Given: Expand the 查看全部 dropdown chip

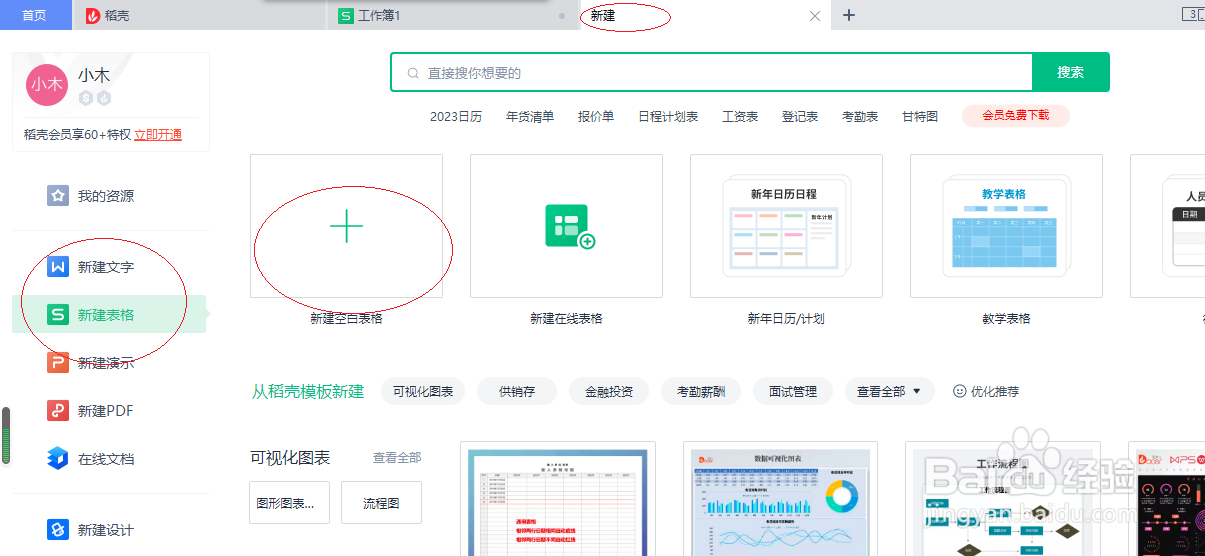Looking at the screenshot, I should click(x=889, y=391).
